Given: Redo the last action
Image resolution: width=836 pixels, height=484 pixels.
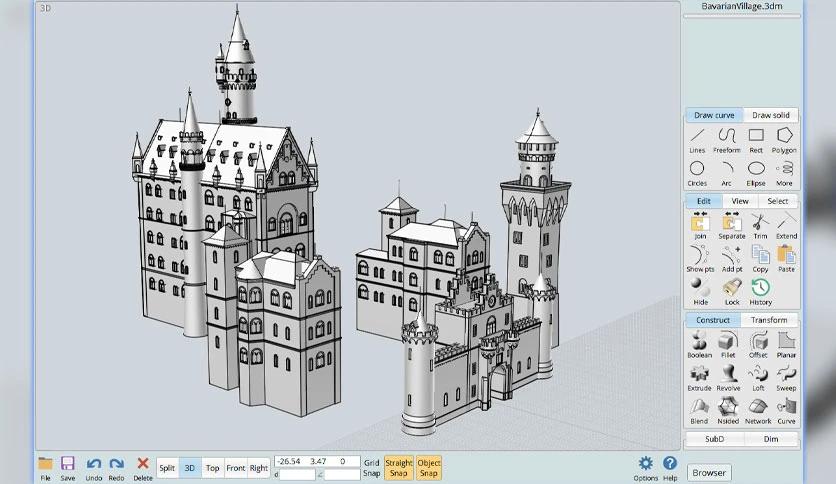Looking at the screenshot, I should click(116, 469).
